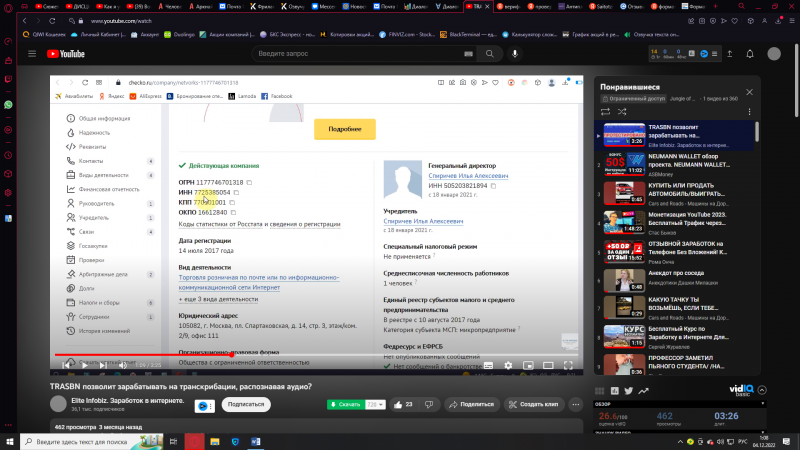Dislike the video with thumbs down
The image size is (800, 450).
(x=429, y=405)
